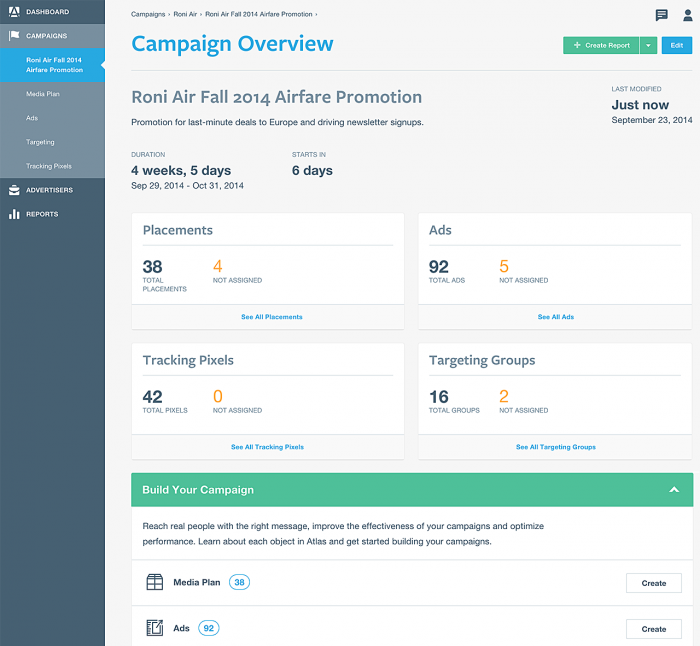This screenshot has height=646, width=700.
Task: Click the Campaigns flag icon
Action: [x=14, y=36]
